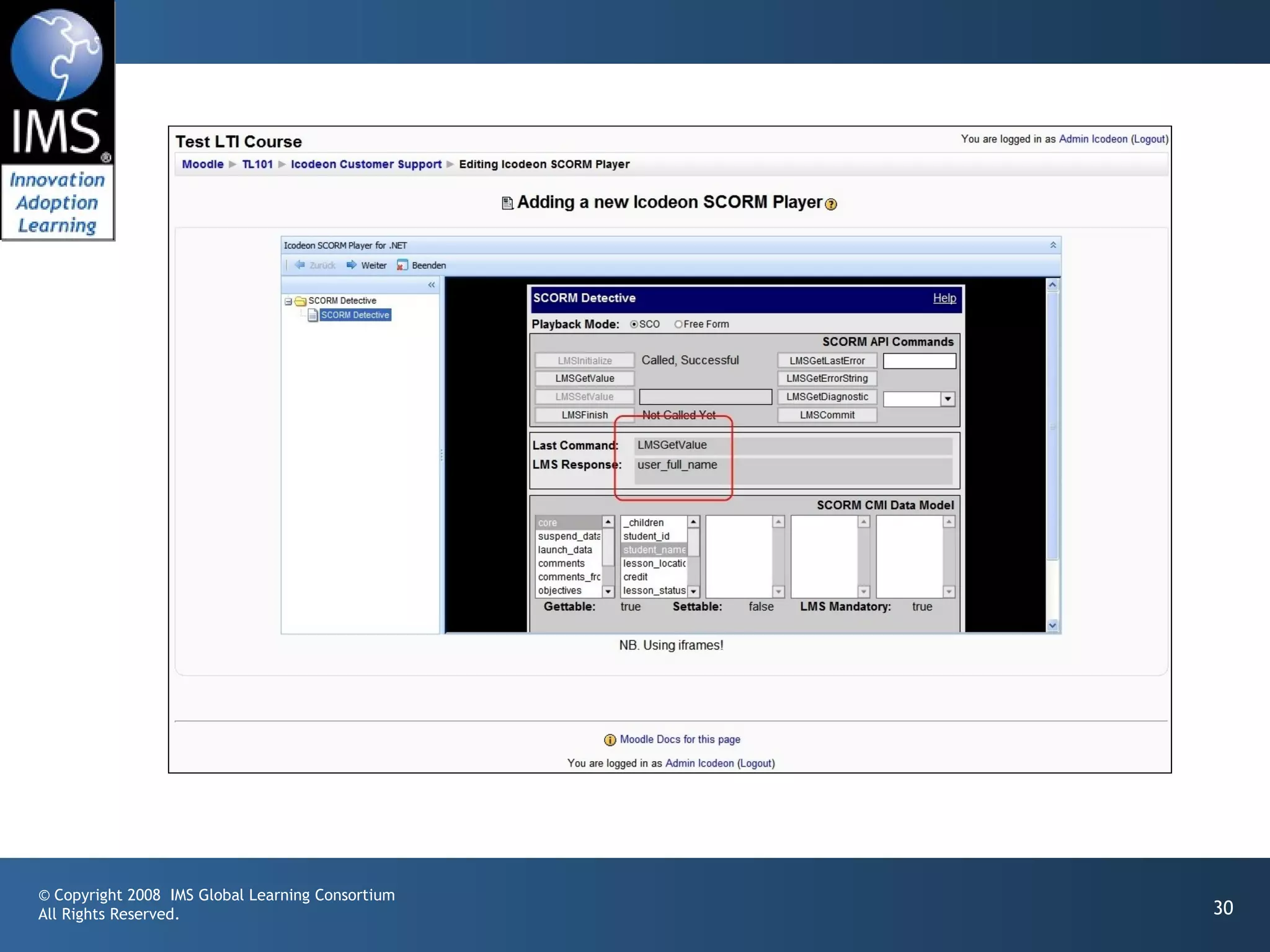Click the Zurück back arrow icon
This screenshot has width=1270, height=952.
[x=300, y=265]
